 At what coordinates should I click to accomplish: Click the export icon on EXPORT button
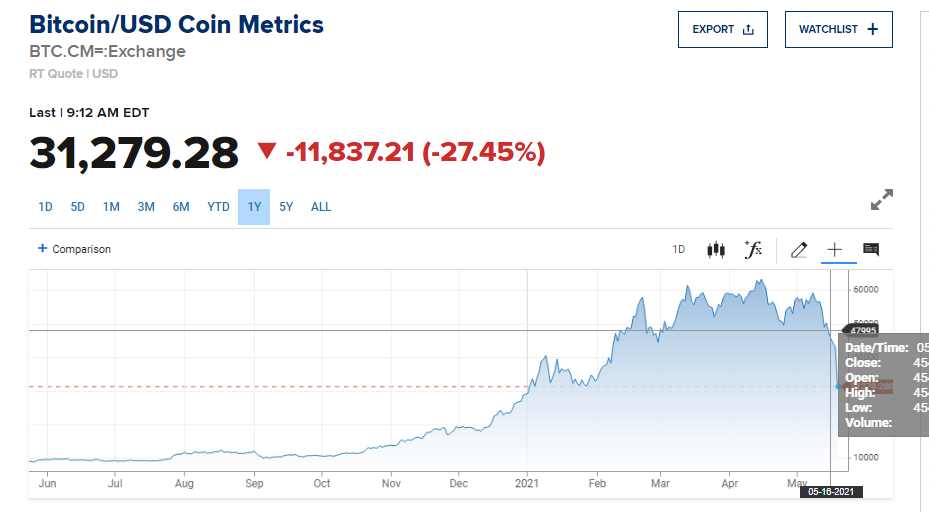[x=748, y=30]
